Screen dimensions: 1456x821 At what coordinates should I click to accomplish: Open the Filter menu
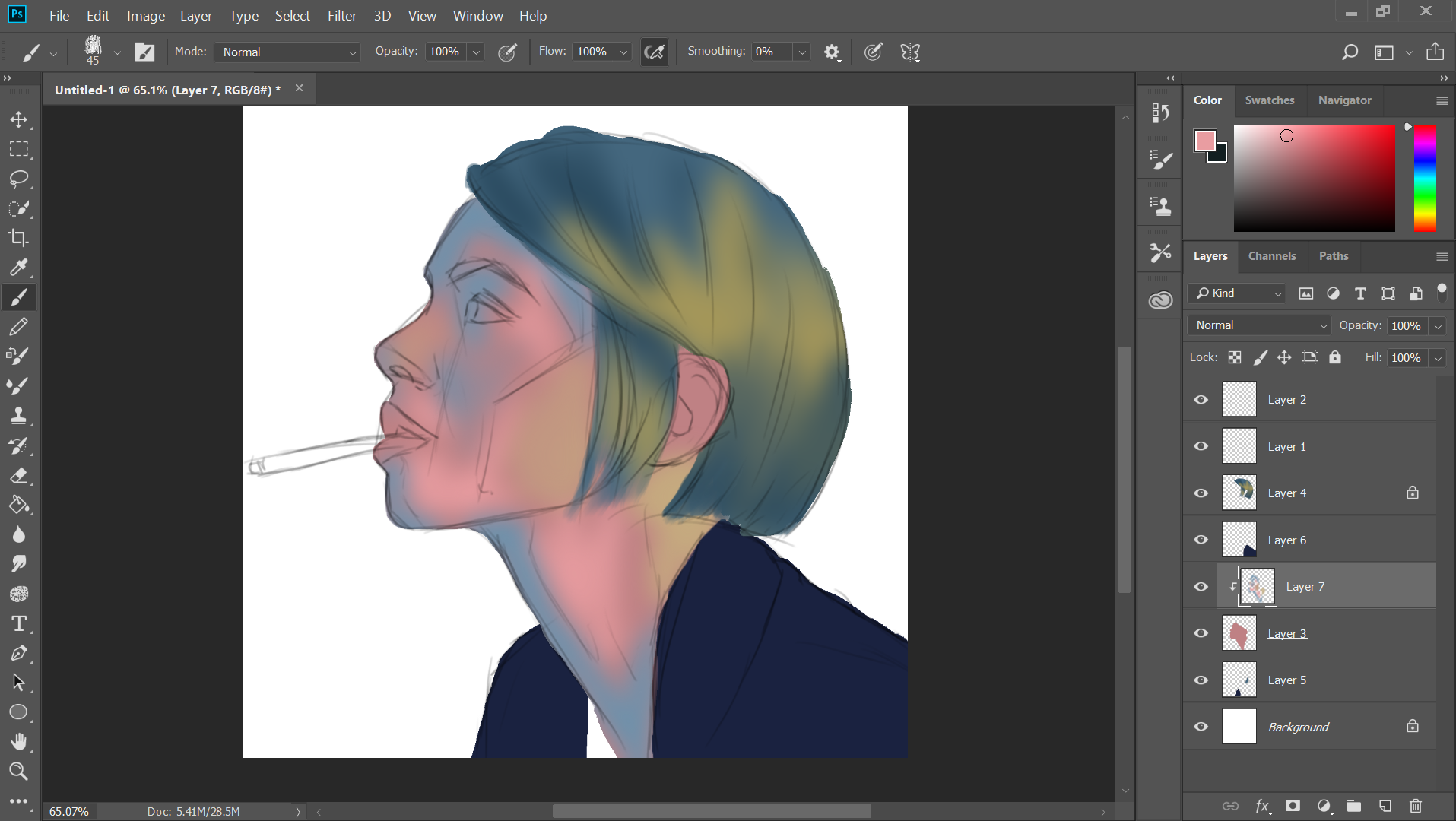341,15
